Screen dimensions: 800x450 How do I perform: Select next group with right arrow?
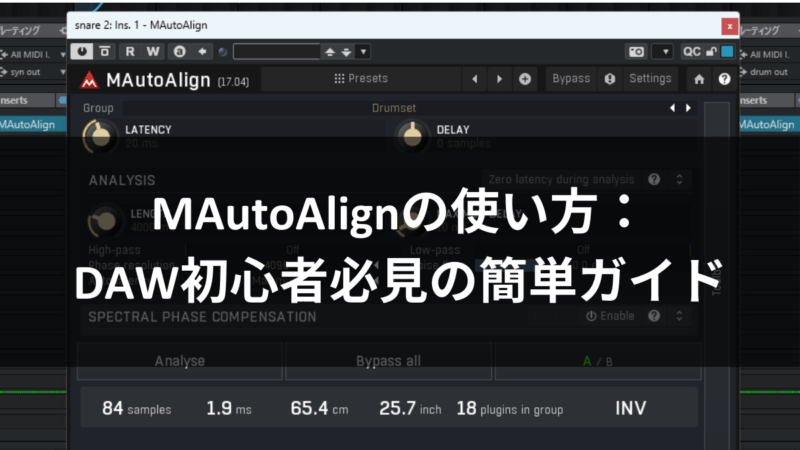pyautogui.click(x=688, y=108)
